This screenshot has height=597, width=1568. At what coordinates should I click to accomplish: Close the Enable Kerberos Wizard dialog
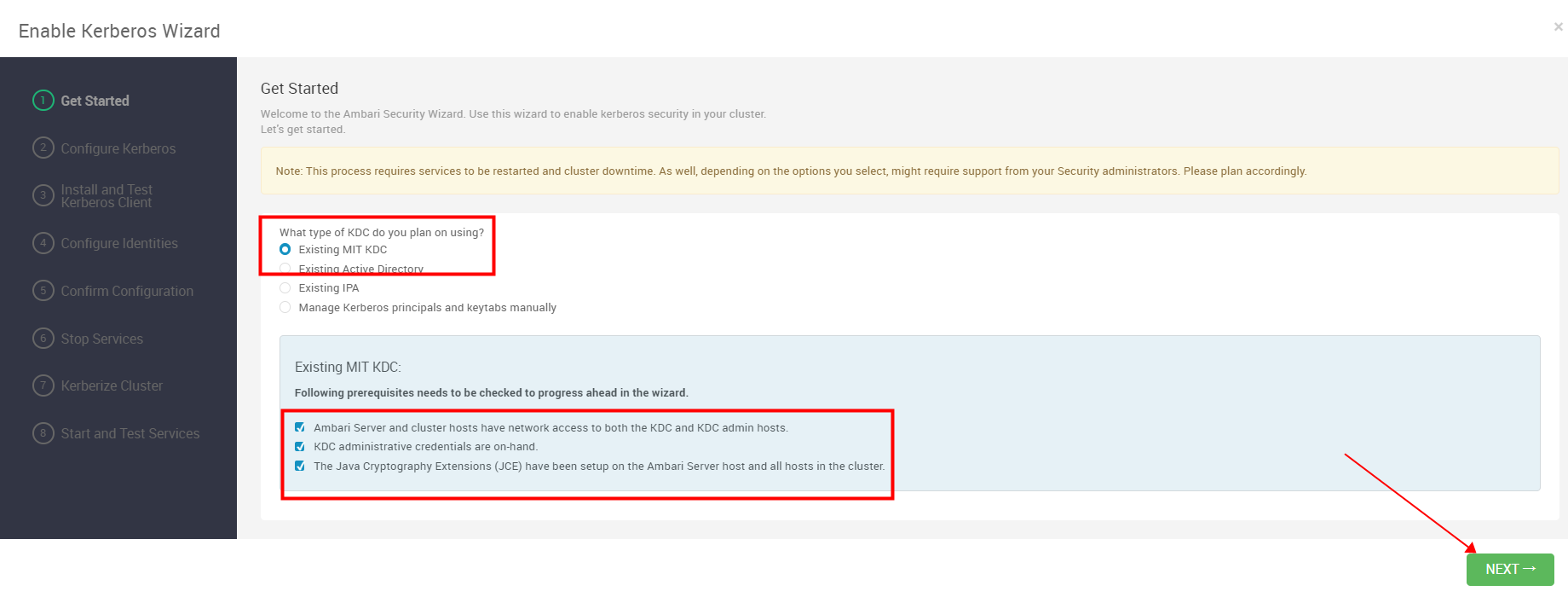[1558, 27]
